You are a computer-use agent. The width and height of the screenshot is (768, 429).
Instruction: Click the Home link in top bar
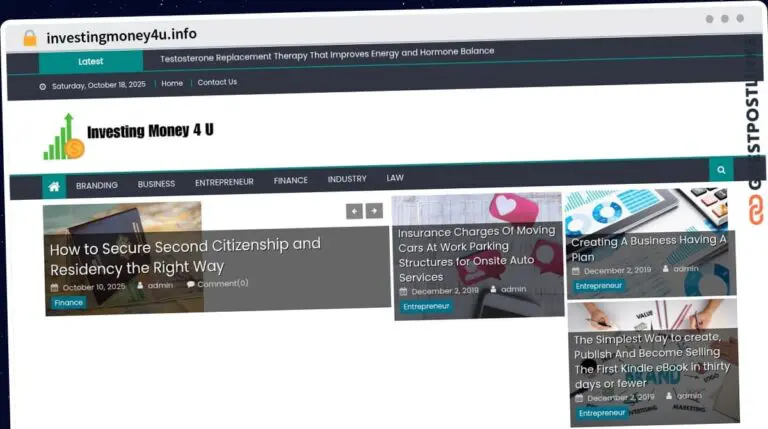(172, 84)
